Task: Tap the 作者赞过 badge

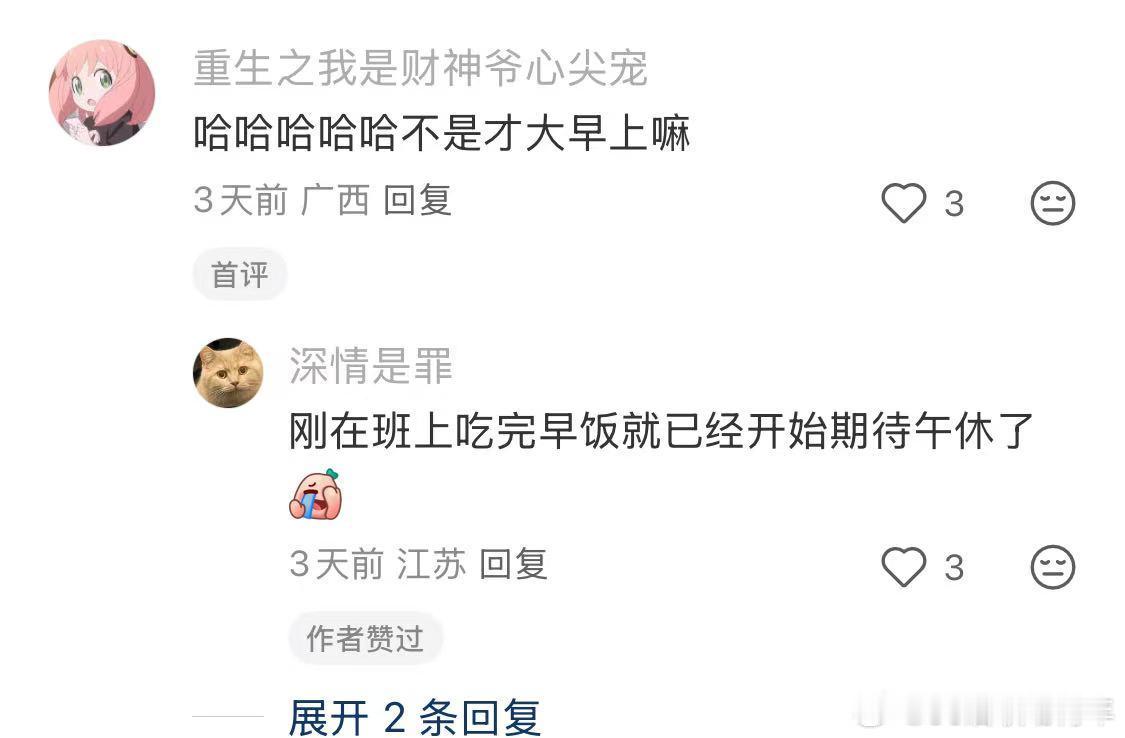Action: click(365, 638)
